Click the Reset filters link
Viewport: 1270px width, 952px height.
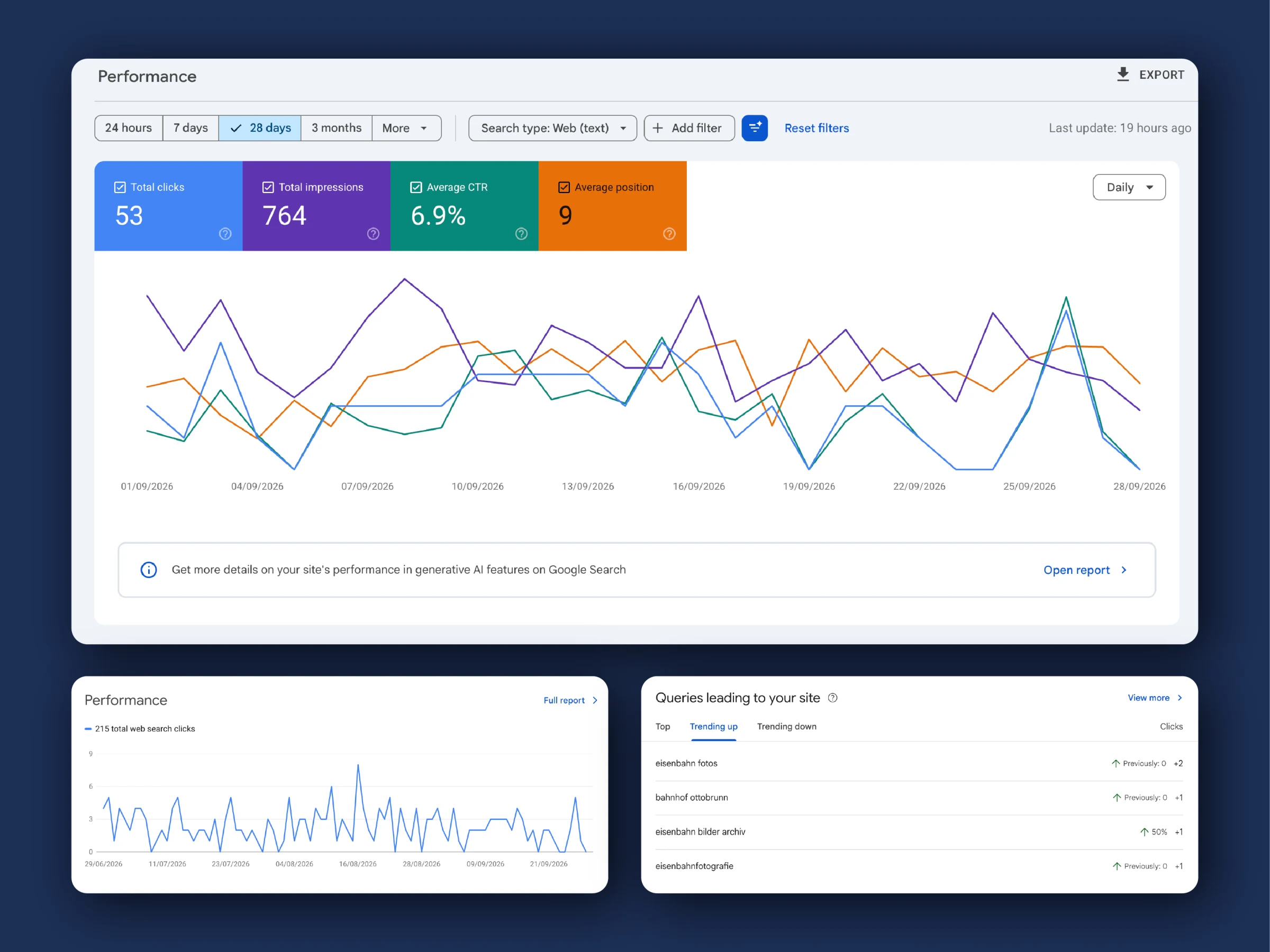click(x=817, y=128)
